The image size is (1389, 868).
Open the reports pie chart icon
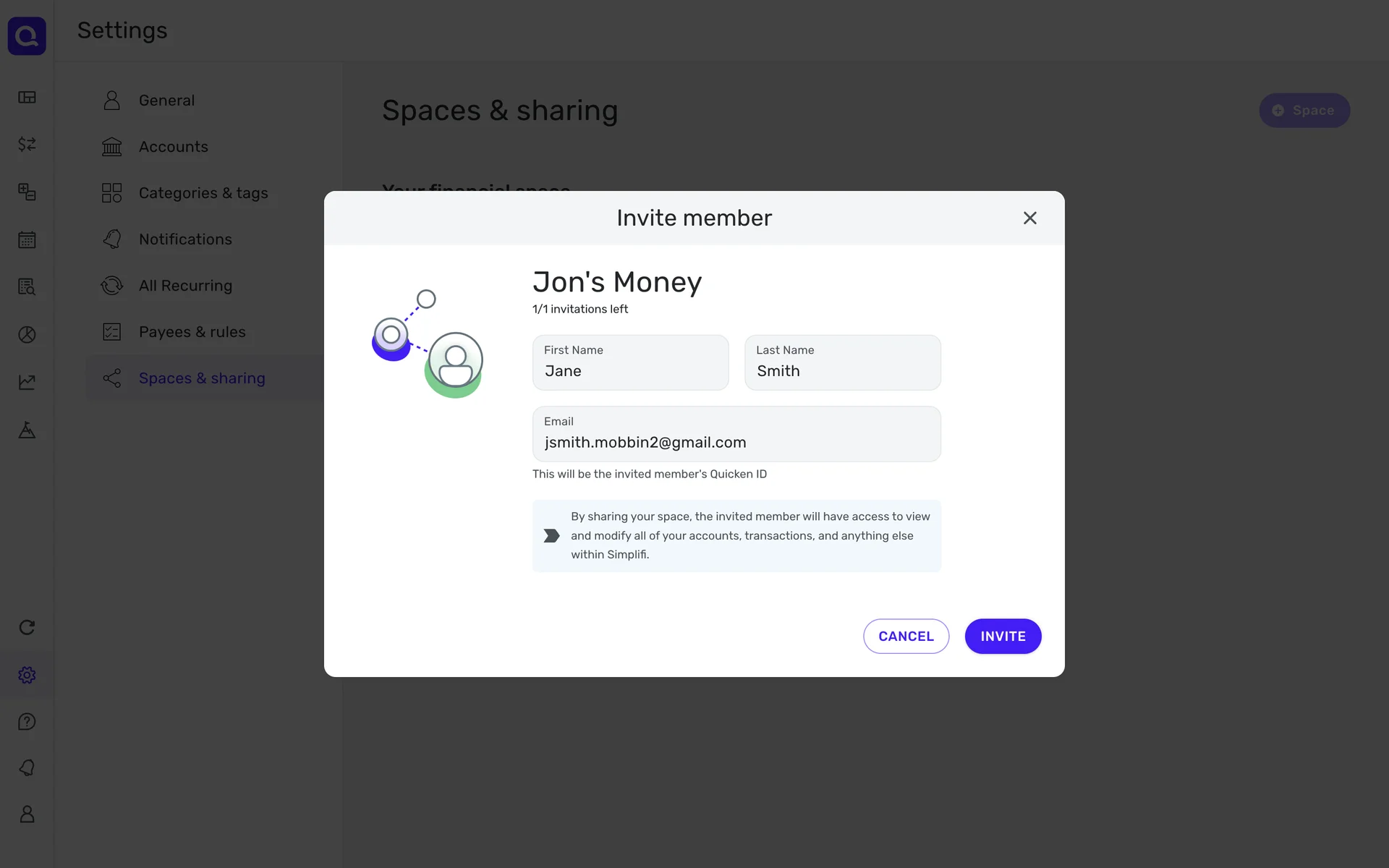tap(27, 334)
